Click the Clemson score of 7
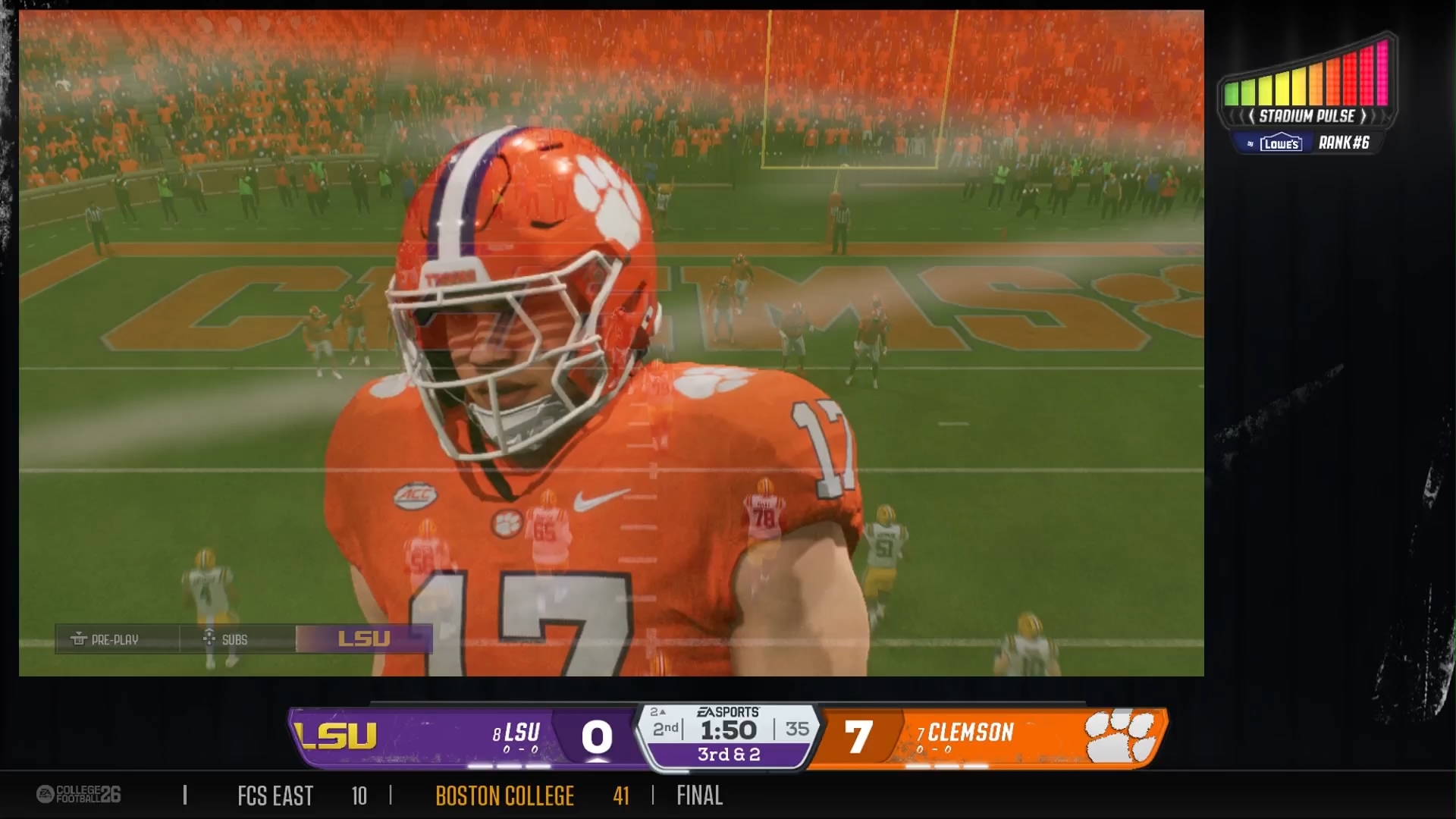The image size is (1456, 819). [x=858, y=737]
